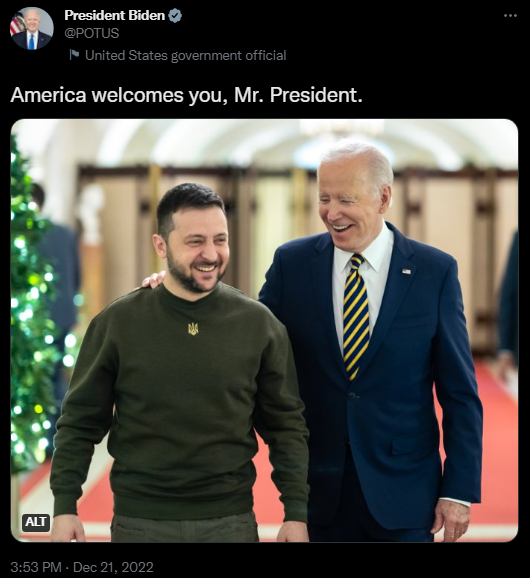Open the @POTUS handle link
The width and height of the screenshot is (530, 578).
tap(91, 33)
